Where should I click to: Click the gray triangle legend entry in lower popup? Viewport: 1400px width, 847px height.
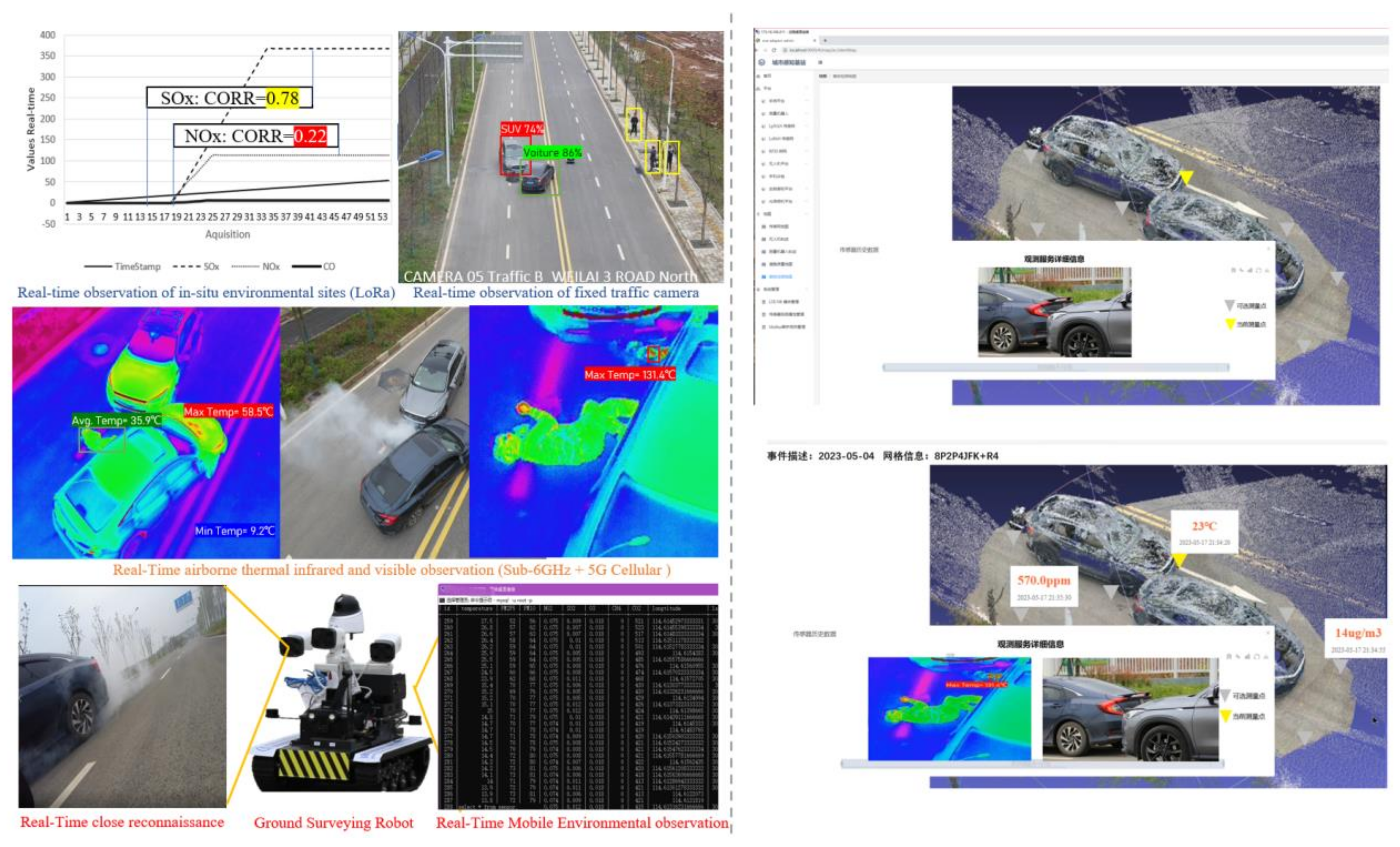(x=1243, y=695)
